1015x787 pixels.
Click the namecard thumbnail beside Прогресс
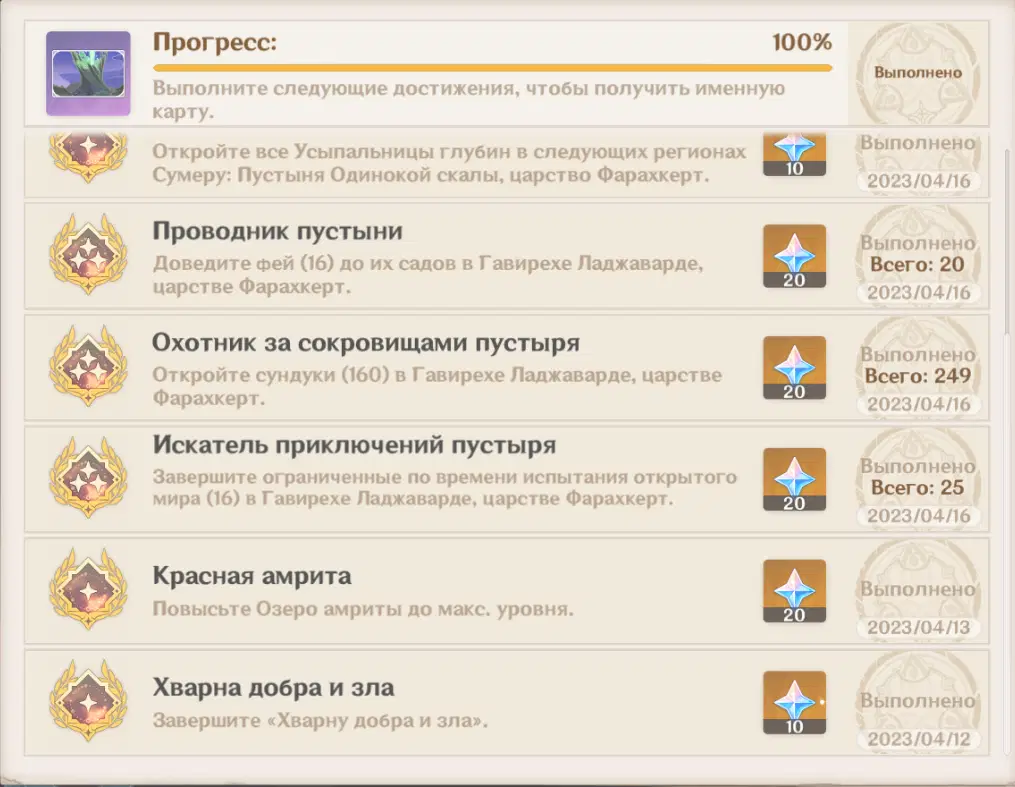tap(88, 73)
